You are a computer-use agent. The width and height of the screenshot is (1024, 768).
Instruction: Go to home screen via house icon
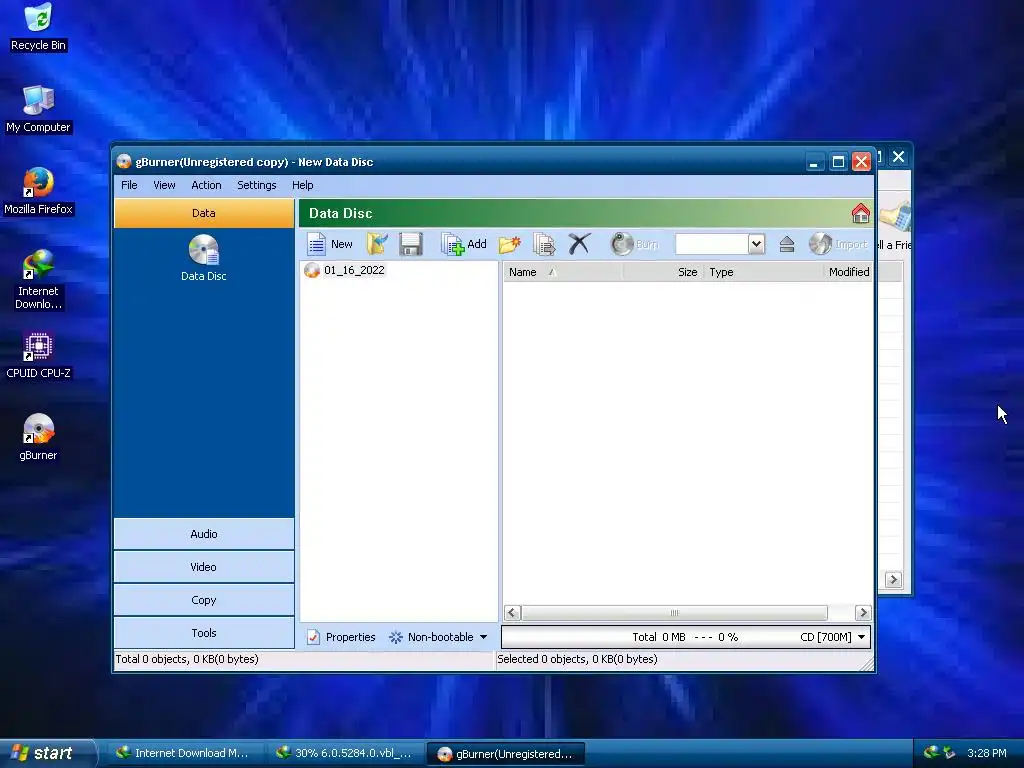click(861, 213)
